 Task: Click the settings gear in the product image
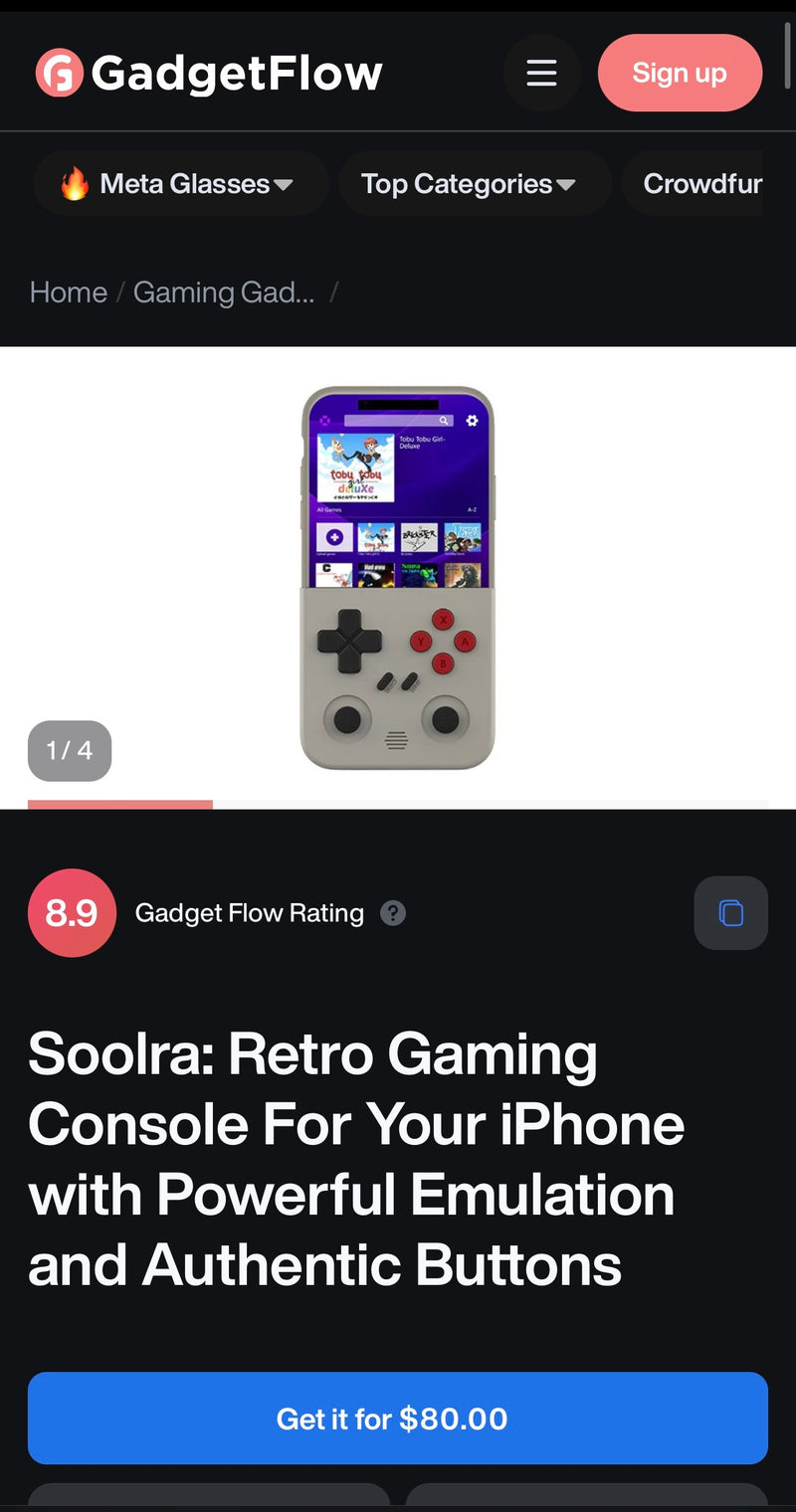(x=472, y=421)
